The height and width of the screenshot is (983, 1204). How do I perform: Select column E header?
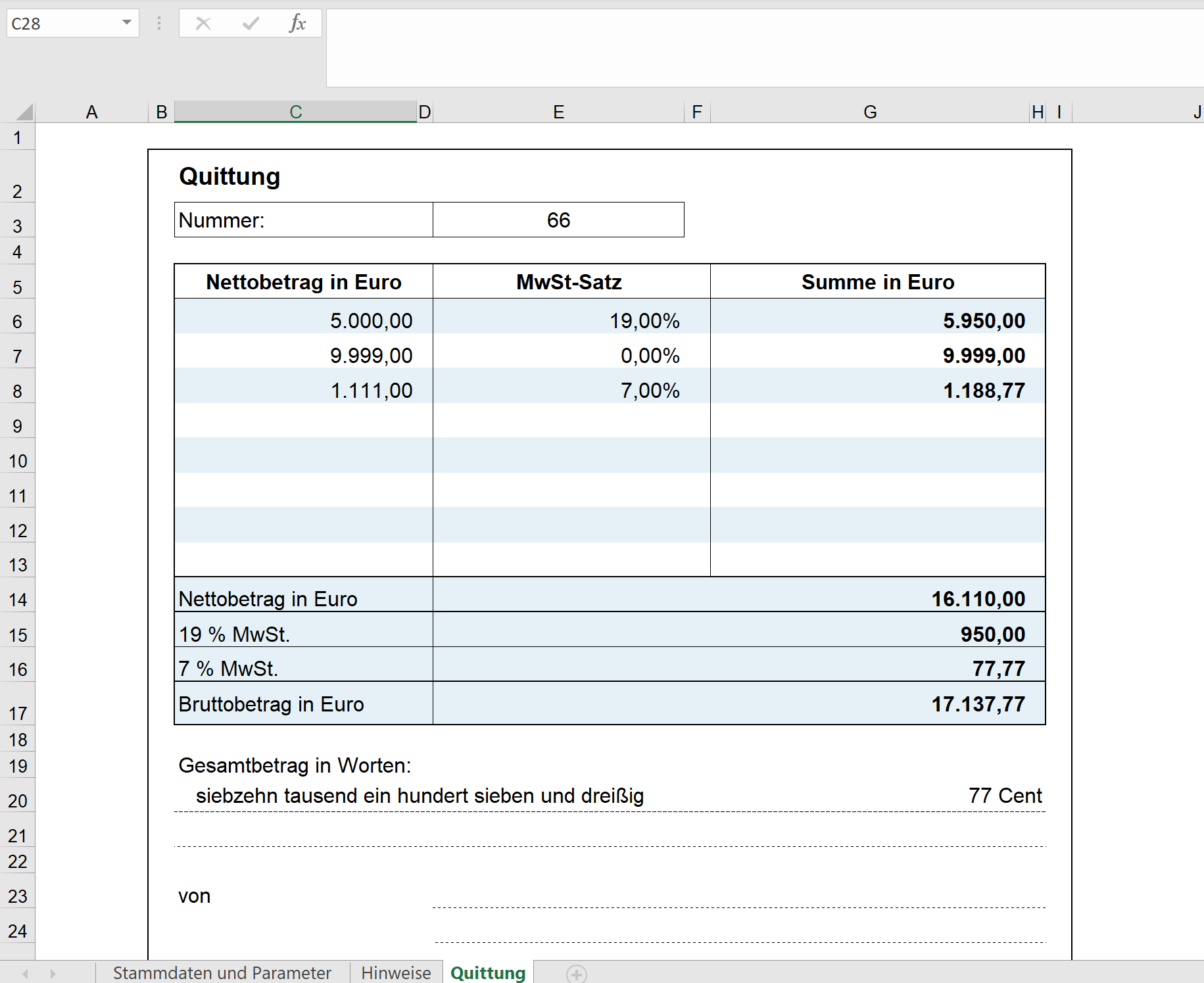[558, 112]
